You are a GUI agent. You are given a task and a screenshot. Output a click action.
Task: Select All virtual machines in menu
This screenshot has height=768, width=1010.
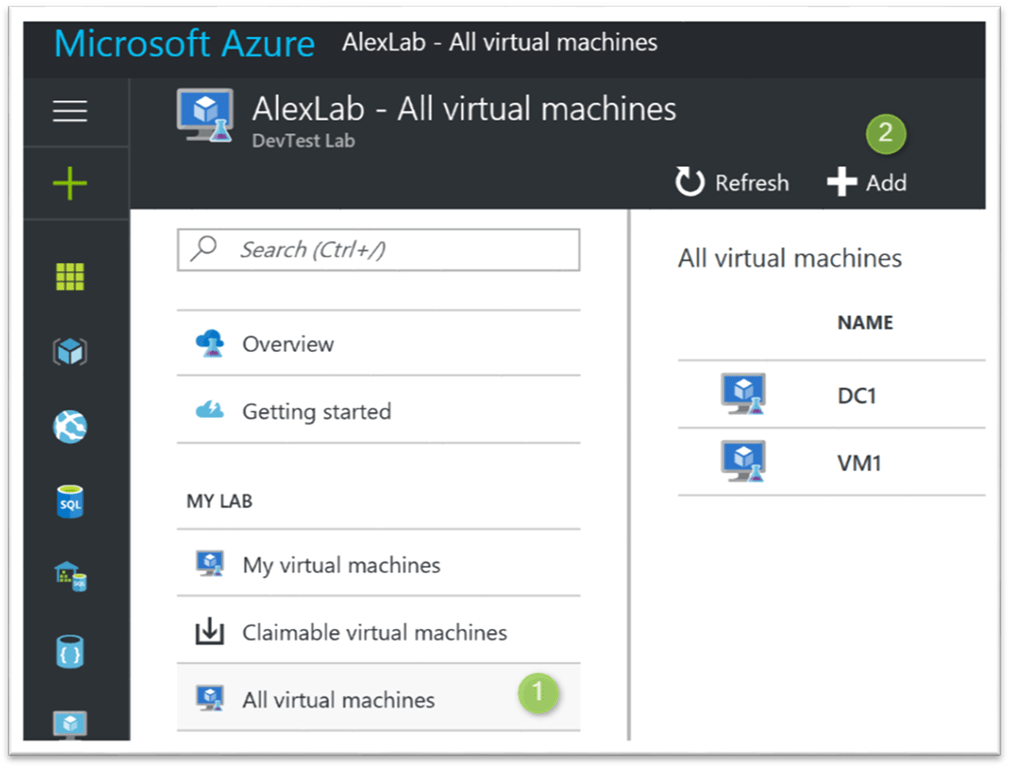379,698
